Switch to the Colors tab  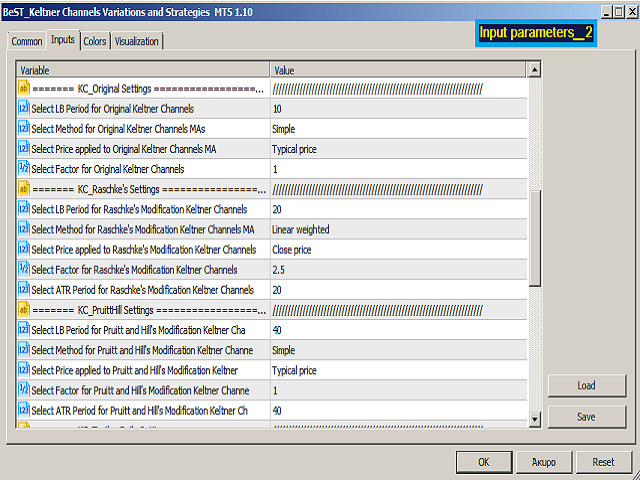coord(95,41)
